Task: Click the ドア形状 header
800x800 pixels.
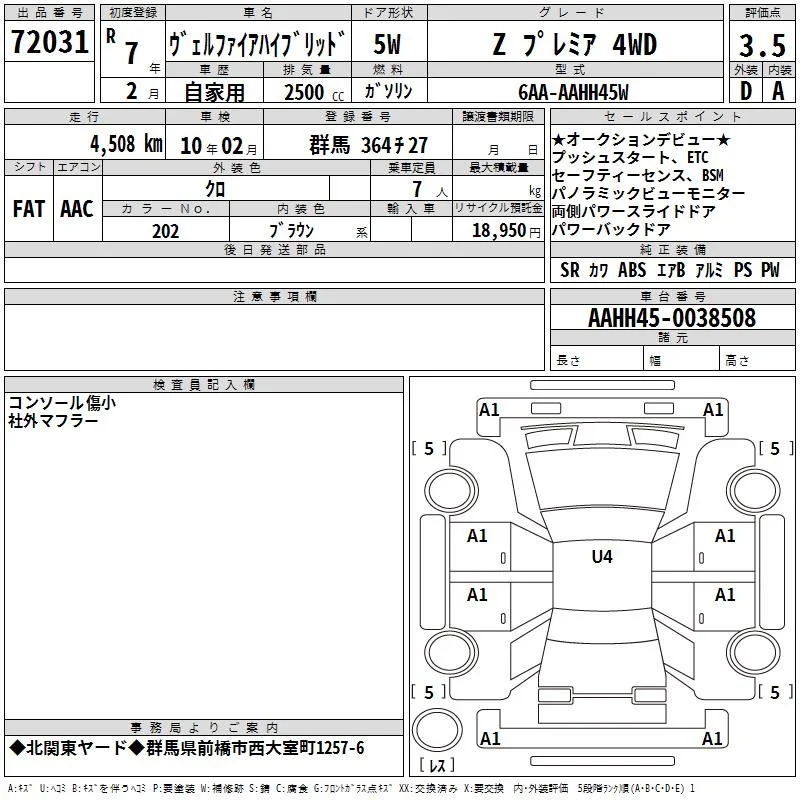Action: coord(389,12)
